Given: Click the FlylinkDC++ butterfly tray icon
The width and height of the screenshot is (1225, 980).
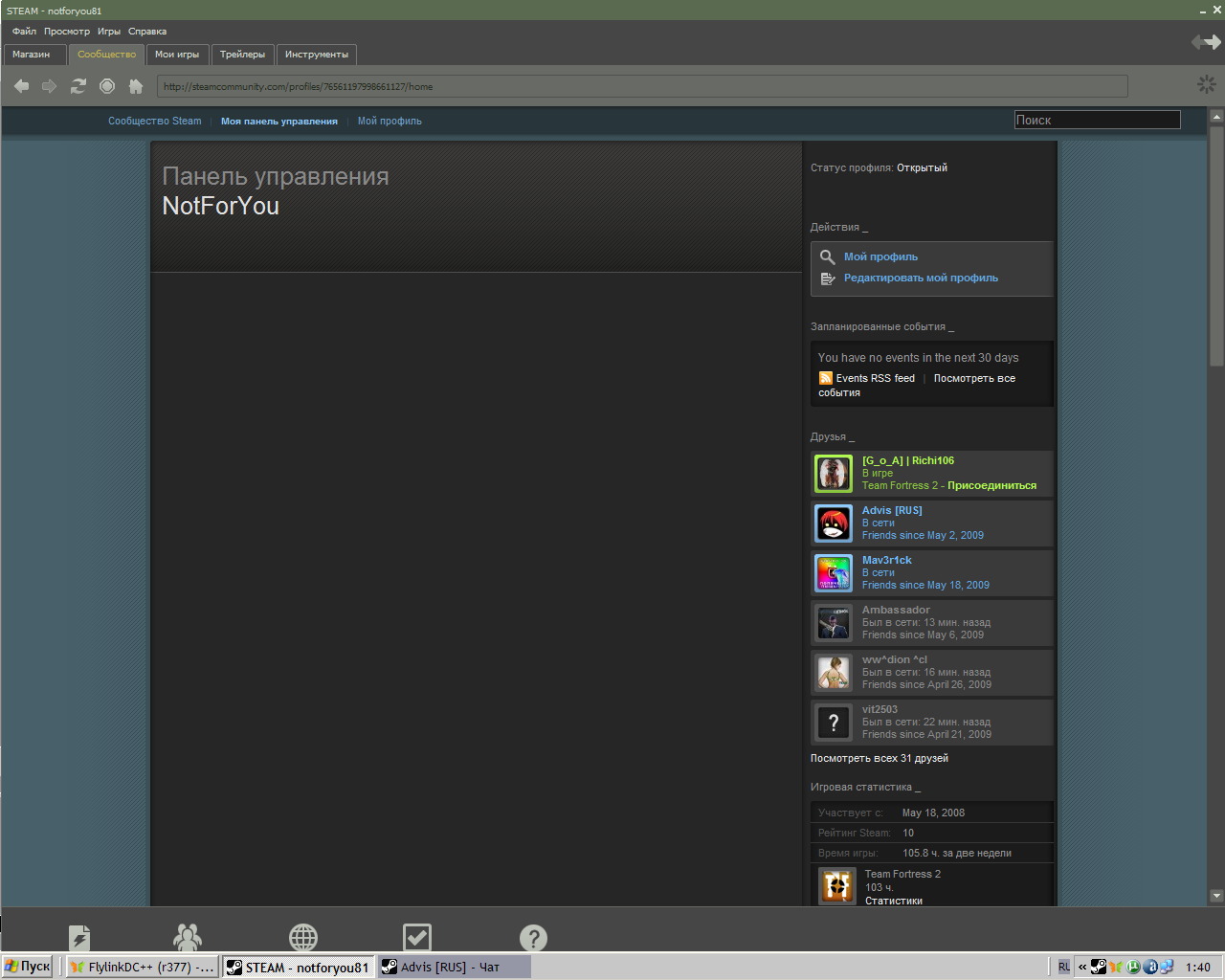Looking at the screenshot, I should [x=1116, y=967].
